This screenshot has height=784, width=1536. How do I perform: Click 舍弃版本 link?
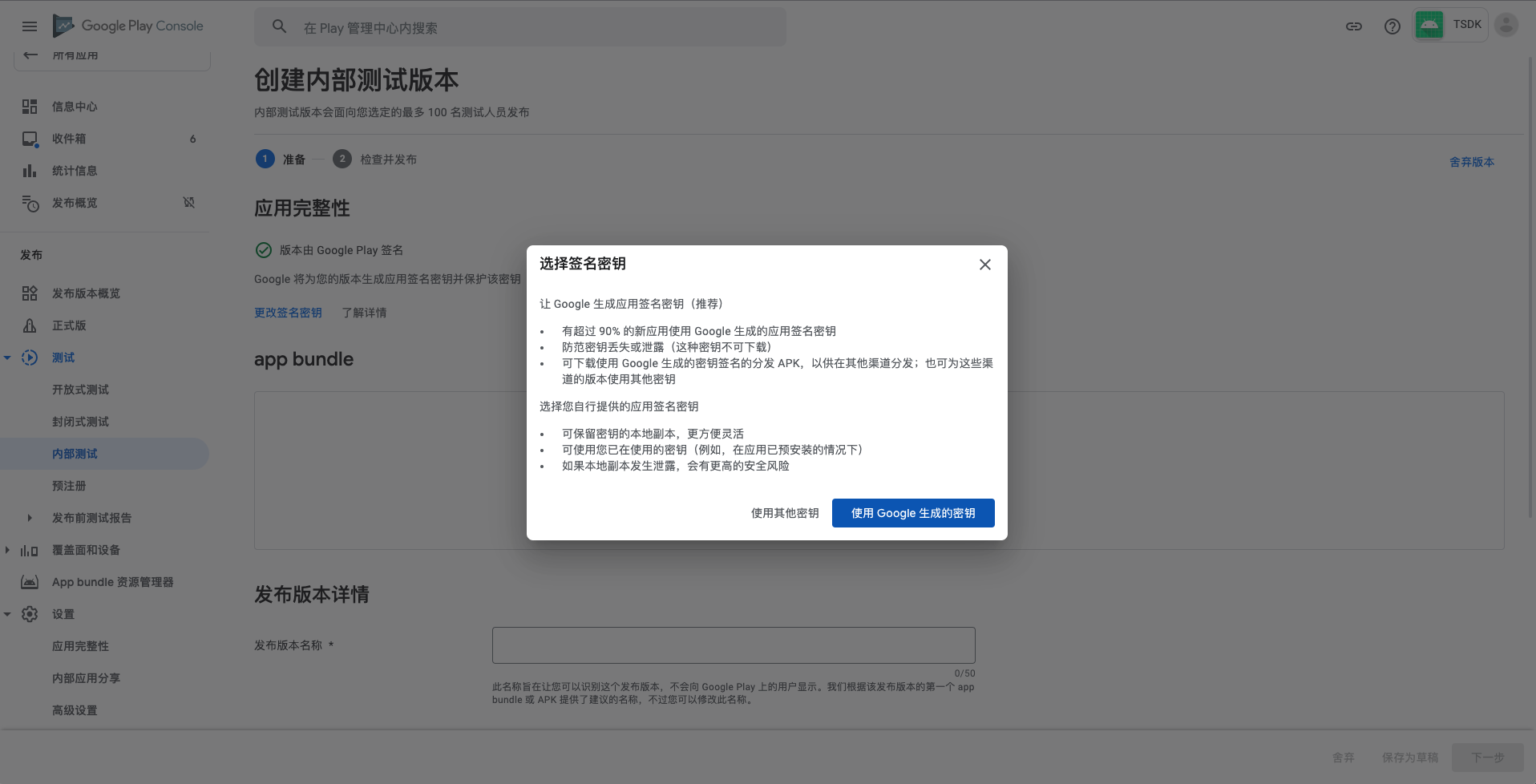1472,162
